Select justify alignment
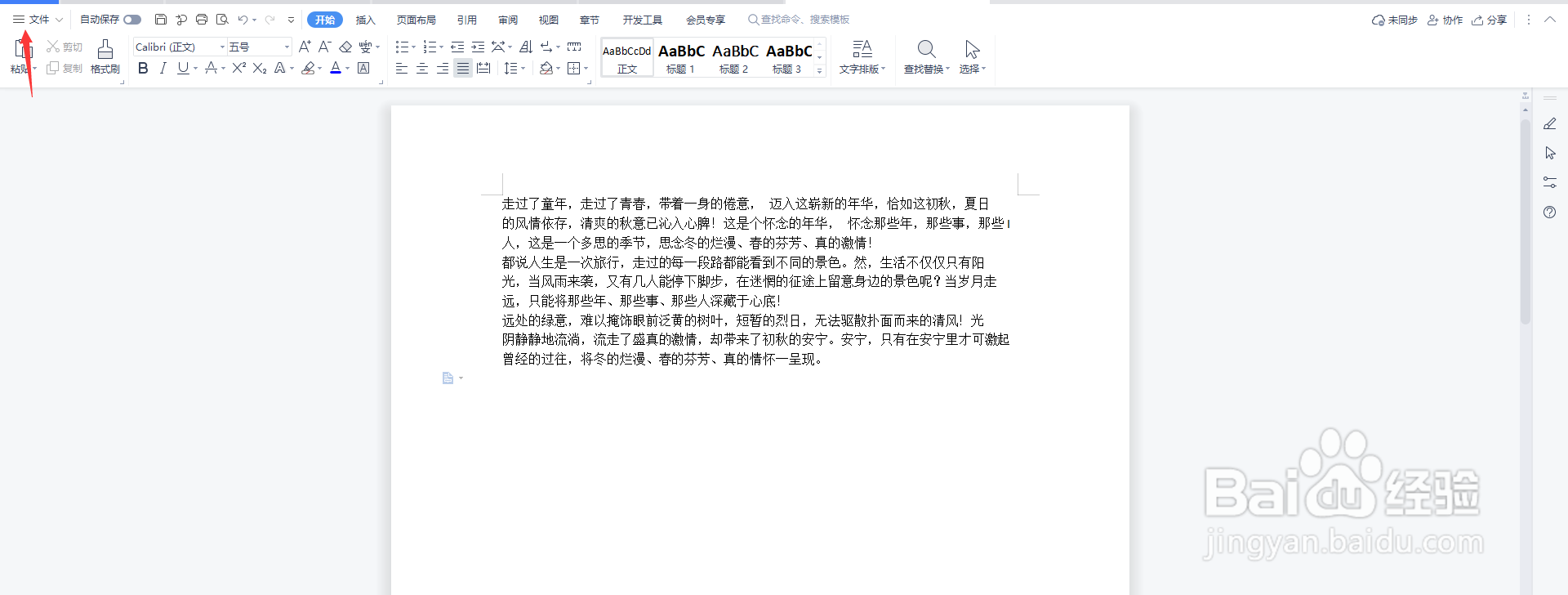Screen dimensions: 1568x595 [463, 68]
